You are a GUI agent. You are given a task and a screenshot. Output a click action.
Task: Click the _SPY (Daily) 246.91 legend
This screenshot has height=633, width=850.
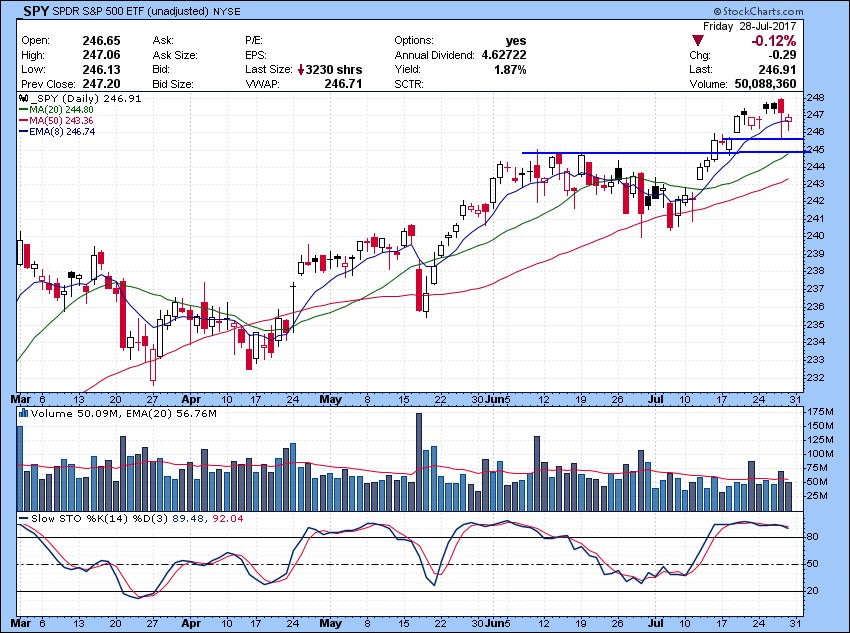click(86, 99)
